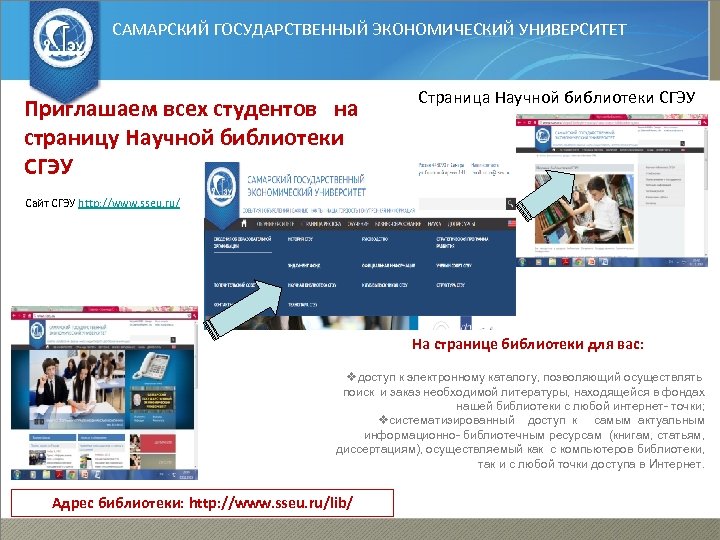
Task: Click the students classroom photo in bottom-left screenshot
Action: (77, 389)
